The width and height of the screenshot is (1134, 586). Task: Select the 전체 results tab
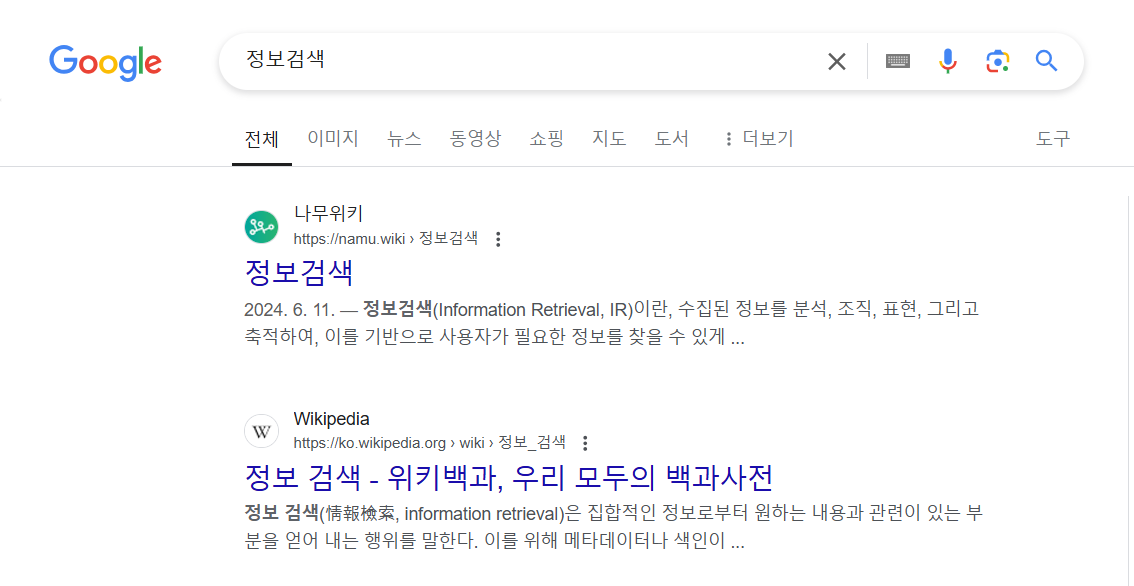pyautogui.click(x=262, y=139)
